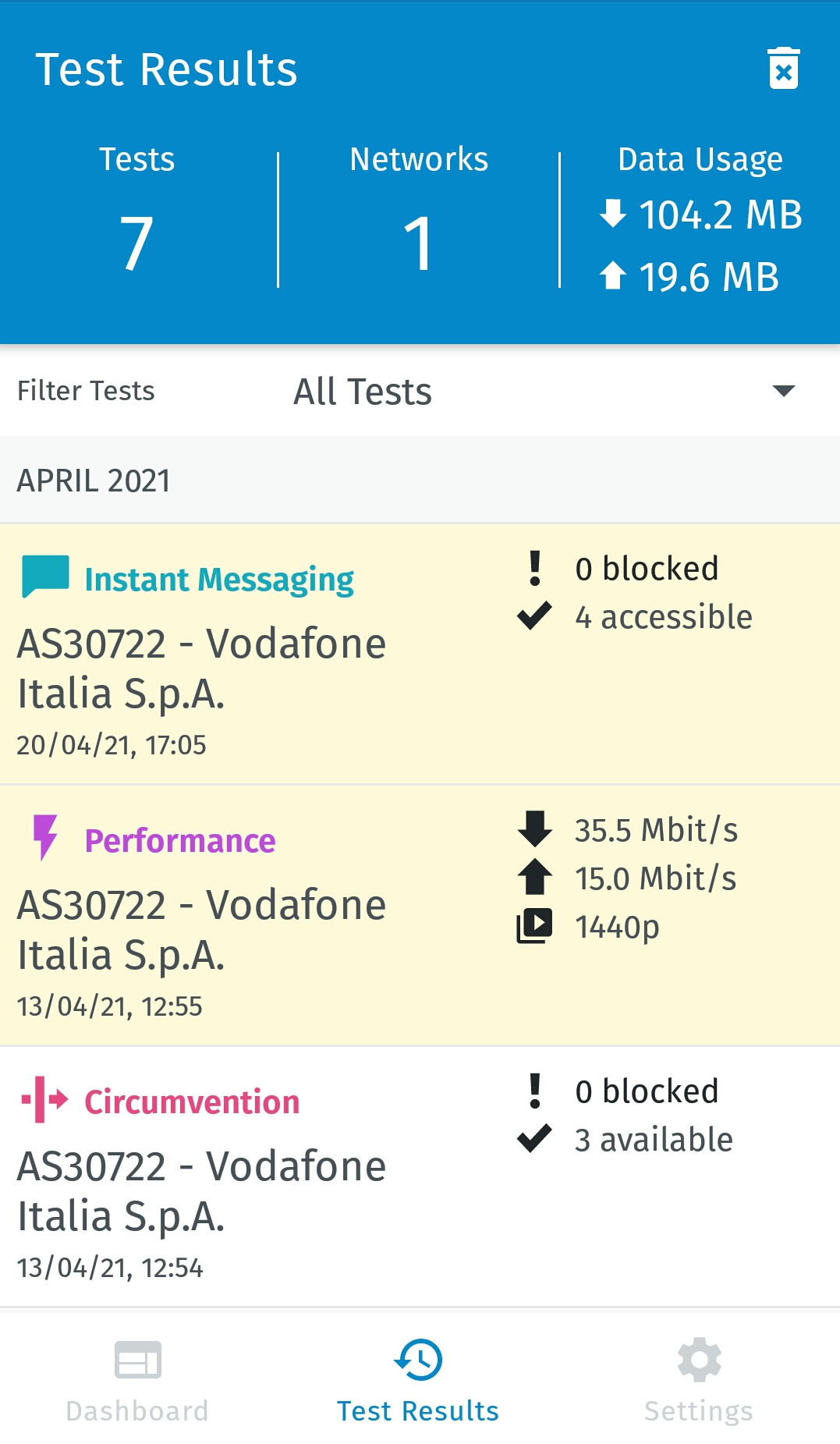840x1444 pixels.
Task: Tap the Performance lightning bolt icon
Action: [x=45, y=838]
